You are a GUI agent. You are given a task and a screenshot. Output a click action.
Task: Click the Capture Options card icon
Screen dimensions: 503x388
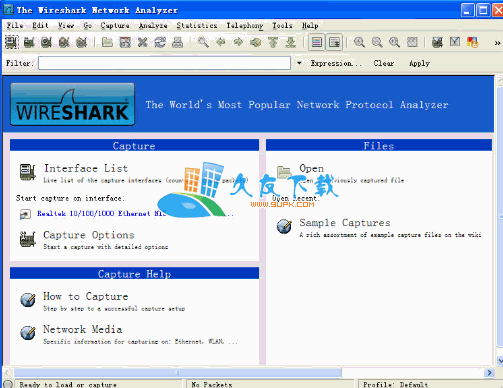click(x=28, y=239)
